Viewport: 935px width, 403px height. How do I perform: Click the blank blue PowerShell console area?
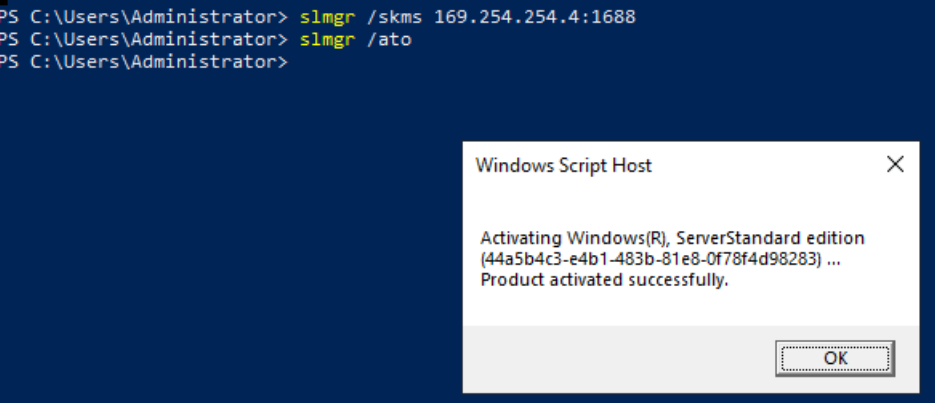(x=227, y=238)
